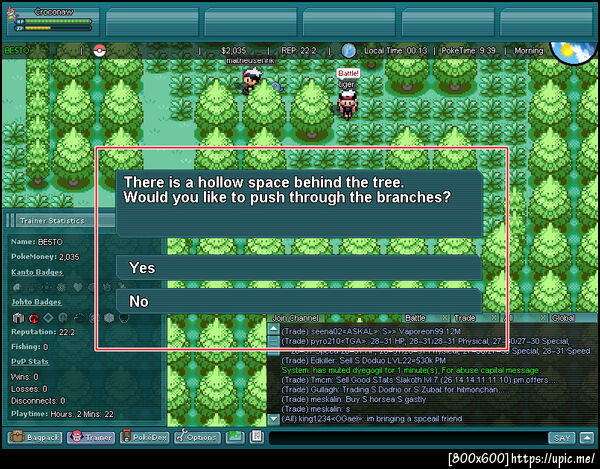Screen dimensions: 600x469
Task: Click the sunny weather icon
Action: coord(573,52)
